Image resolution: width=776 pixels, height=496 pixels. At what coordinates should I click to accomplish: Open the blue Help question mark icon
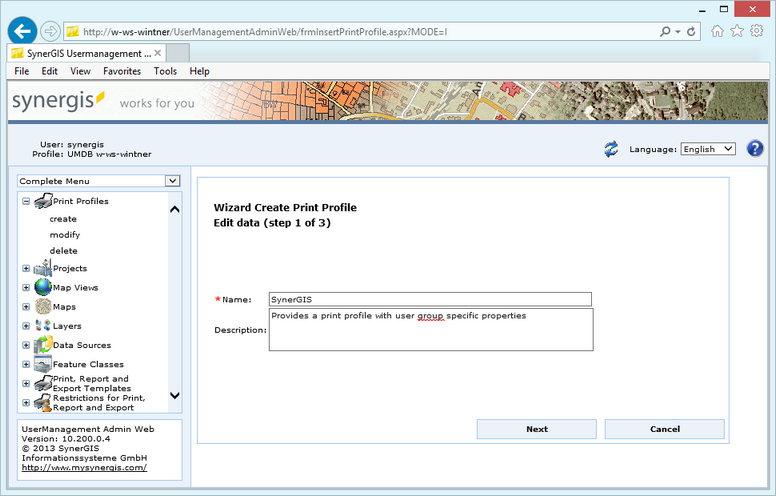coord(755,148)
